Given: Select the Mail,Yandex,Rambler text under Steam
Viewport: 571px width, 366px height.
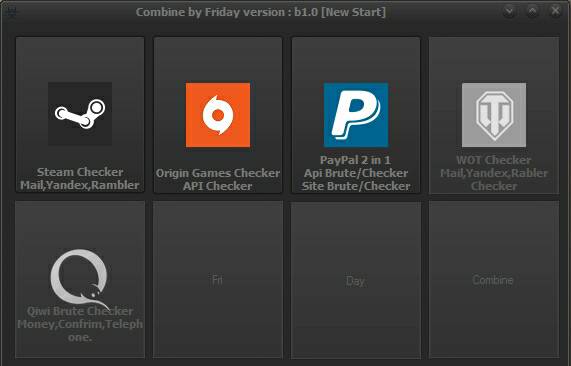Looking at the screenshot, I should click(x=80, y=185).
